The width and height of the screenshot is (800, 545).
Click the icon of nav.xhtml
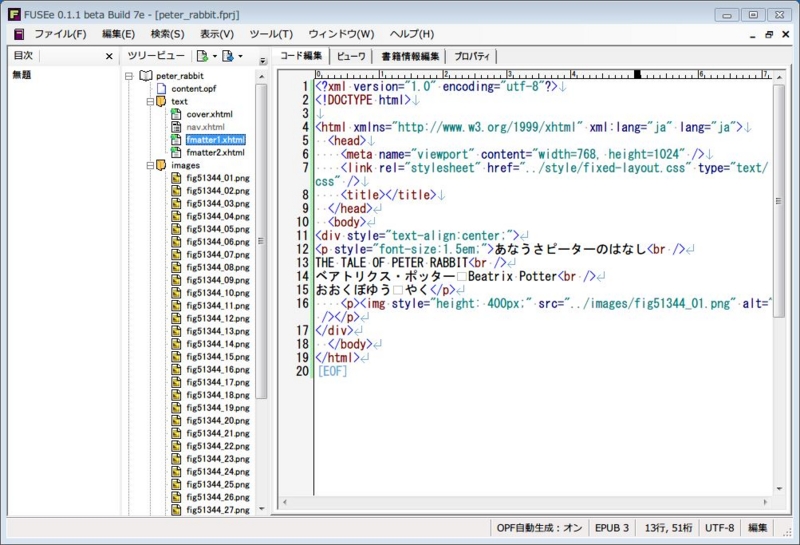pos(176,127)
